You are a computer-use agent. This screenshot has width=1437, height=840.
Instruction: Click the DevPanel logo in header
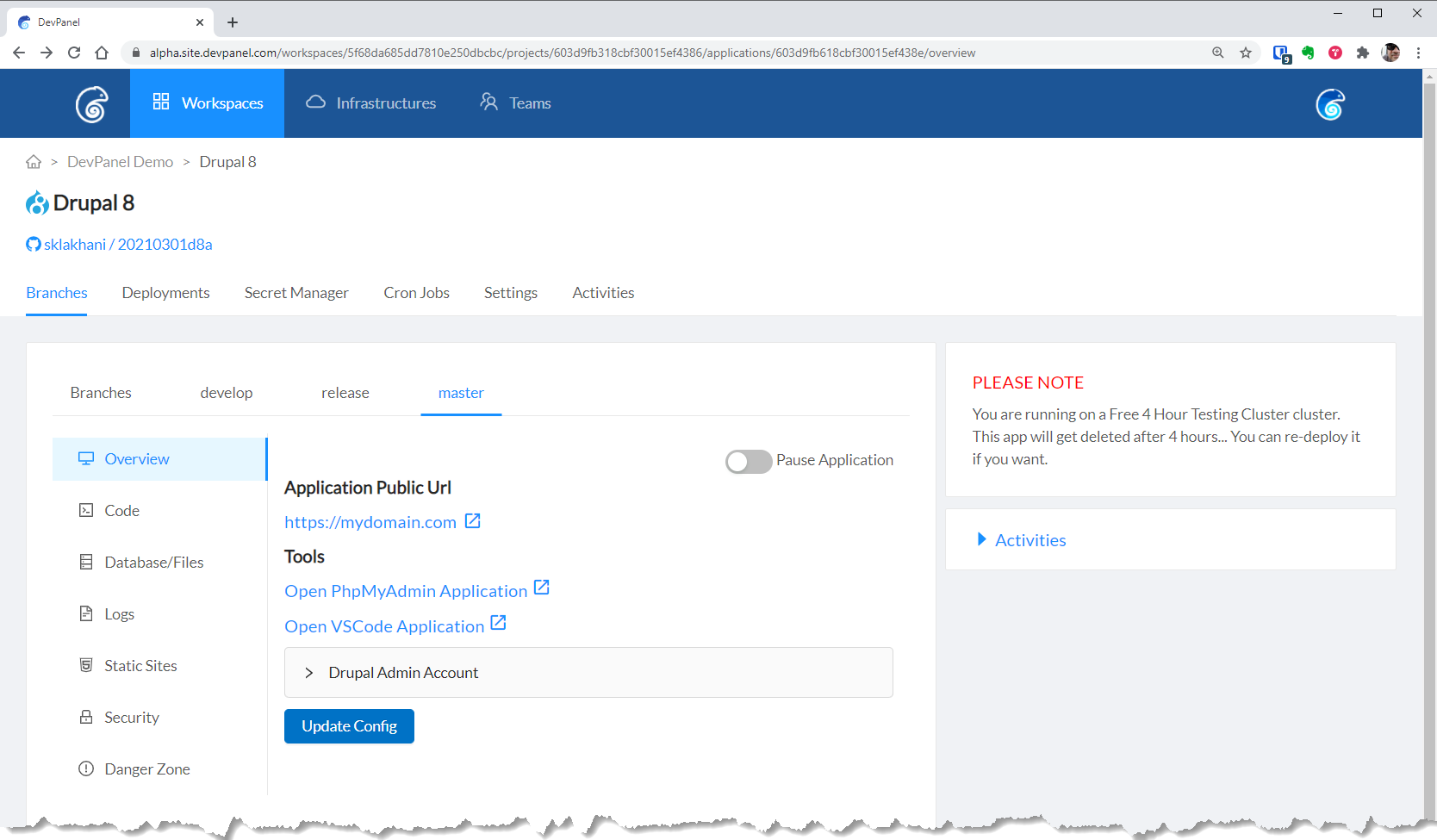click(x=91, y=104)
